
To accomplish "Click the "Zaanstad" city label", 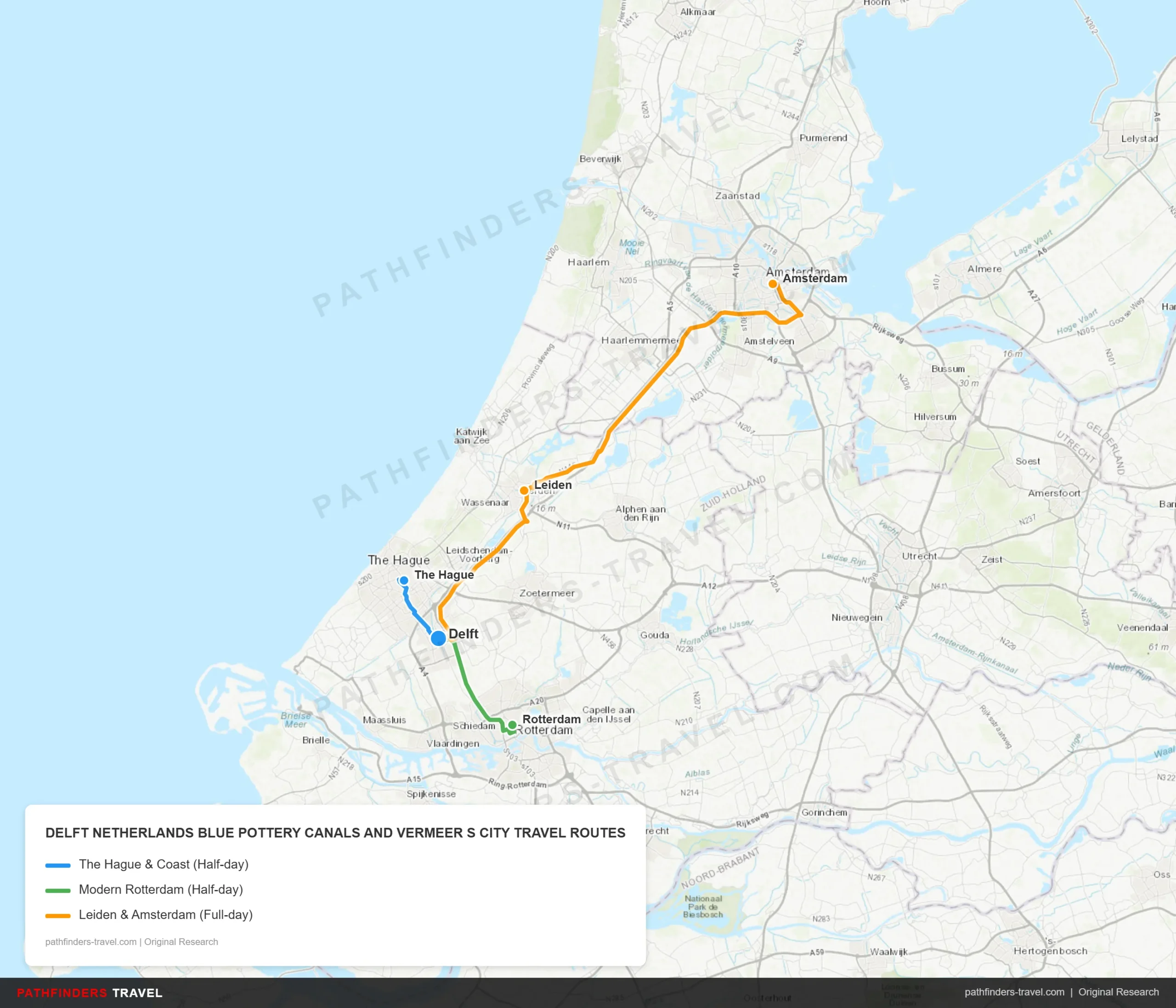I will click(737, 196).
